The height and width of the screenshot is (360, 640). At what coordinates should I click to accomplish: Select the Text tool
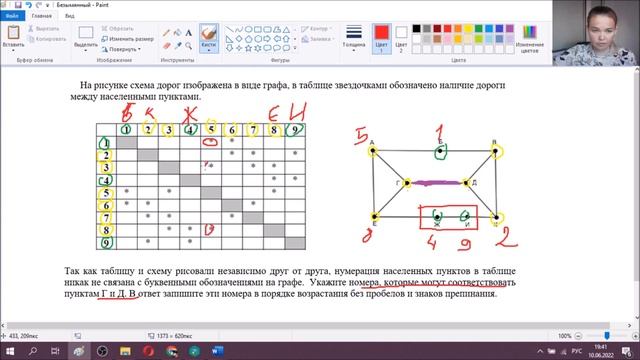(189, 33)
